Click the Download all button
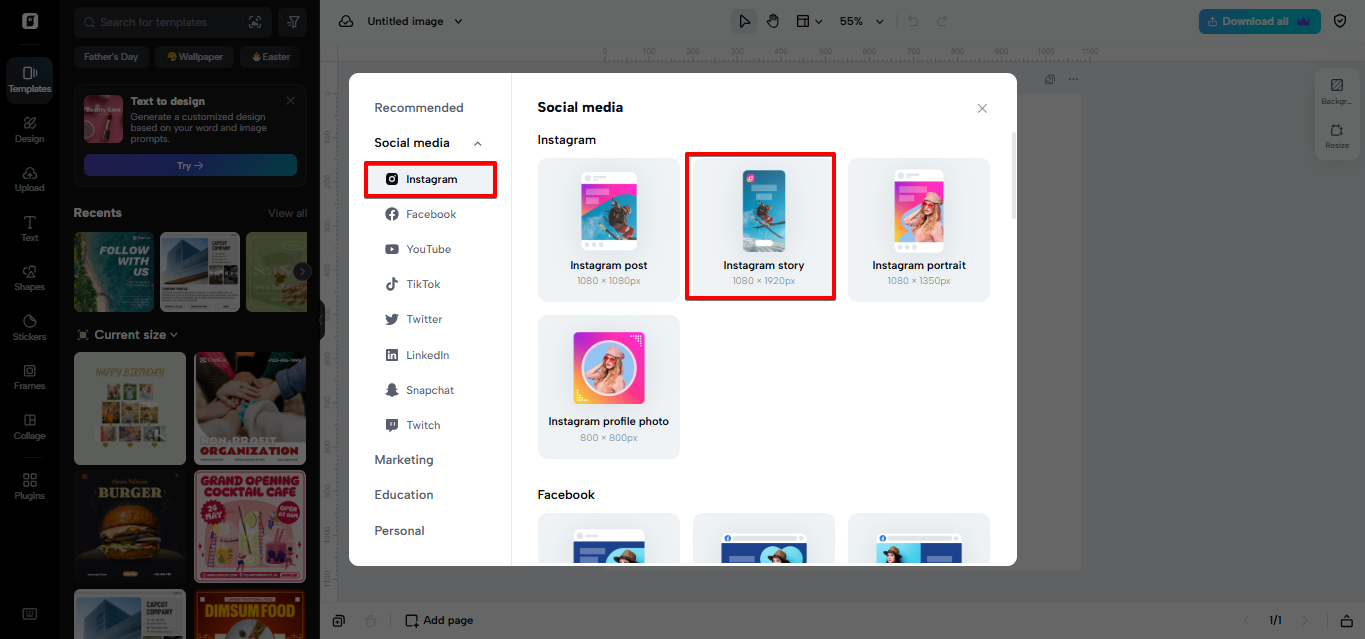Viewport: 1365px width, 639px height. (1260, 21)
